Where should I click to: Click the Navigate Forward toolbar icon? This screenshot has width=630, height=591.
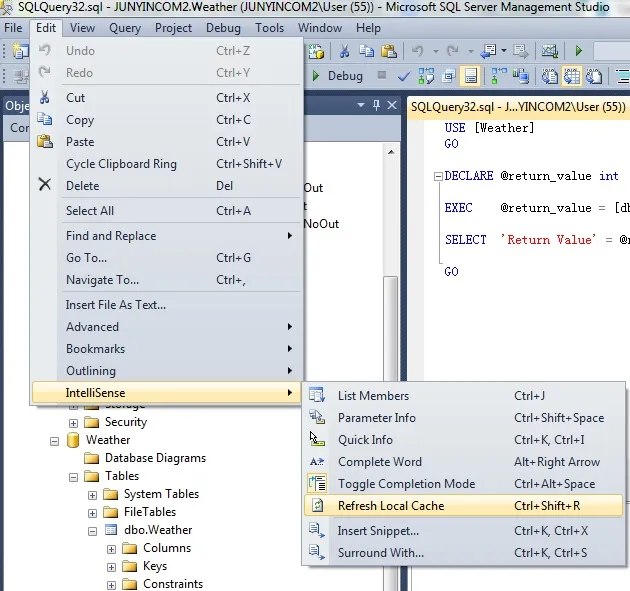coord(521,51)
